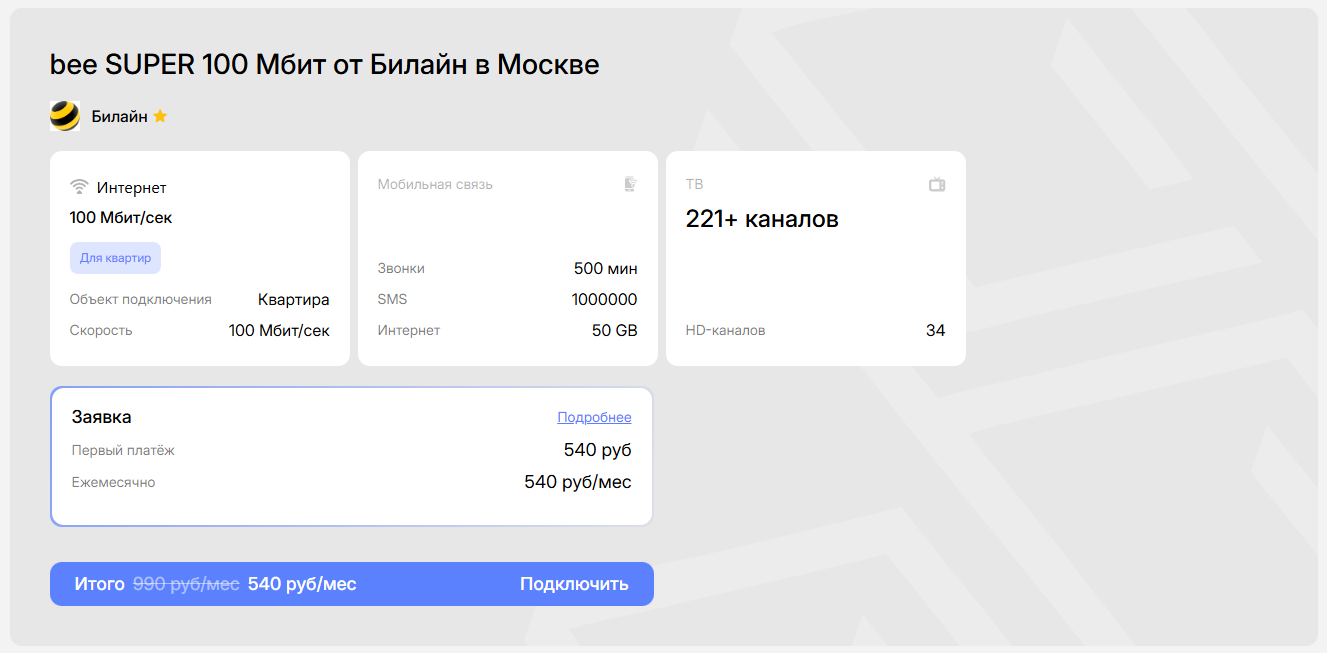Open the Подробнее link
This screenshot has height=653, width=1327.
click(x=594, y=417)
